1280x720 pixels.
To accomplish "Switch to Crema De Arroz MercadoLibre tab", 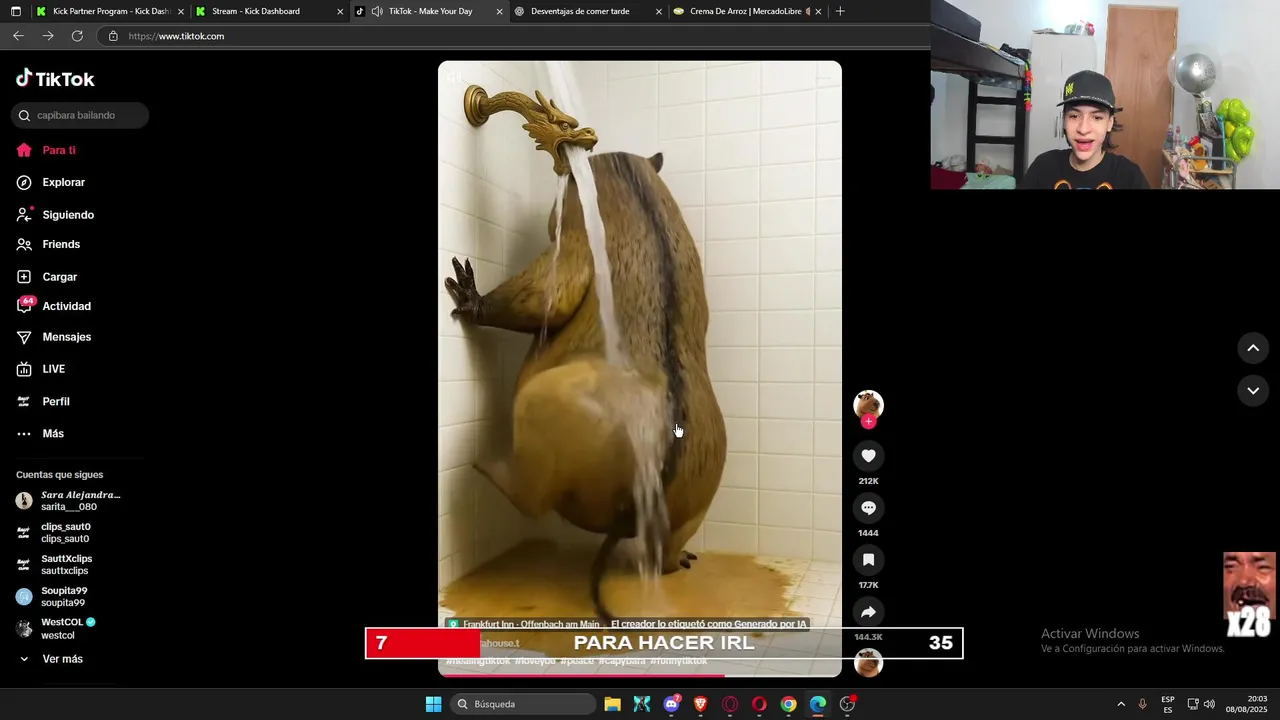I will (x=747, y=12).
